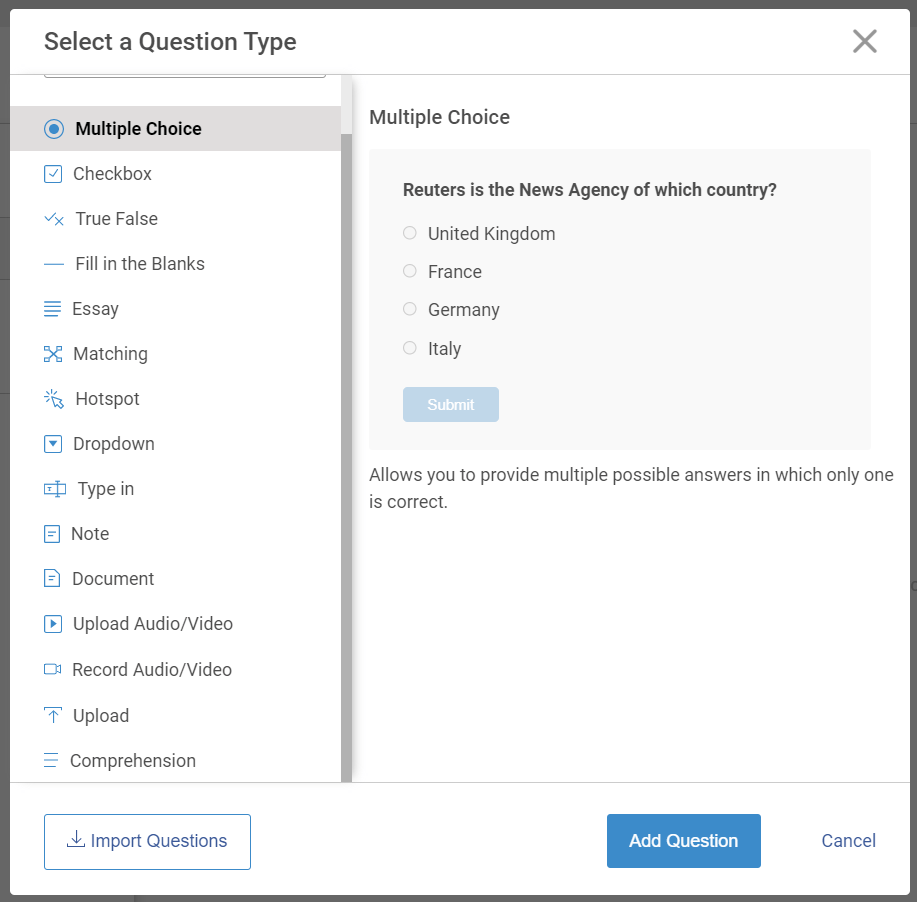Click the True False icon
The width and height of the screenshot is (917, 902).
point(54,219)
